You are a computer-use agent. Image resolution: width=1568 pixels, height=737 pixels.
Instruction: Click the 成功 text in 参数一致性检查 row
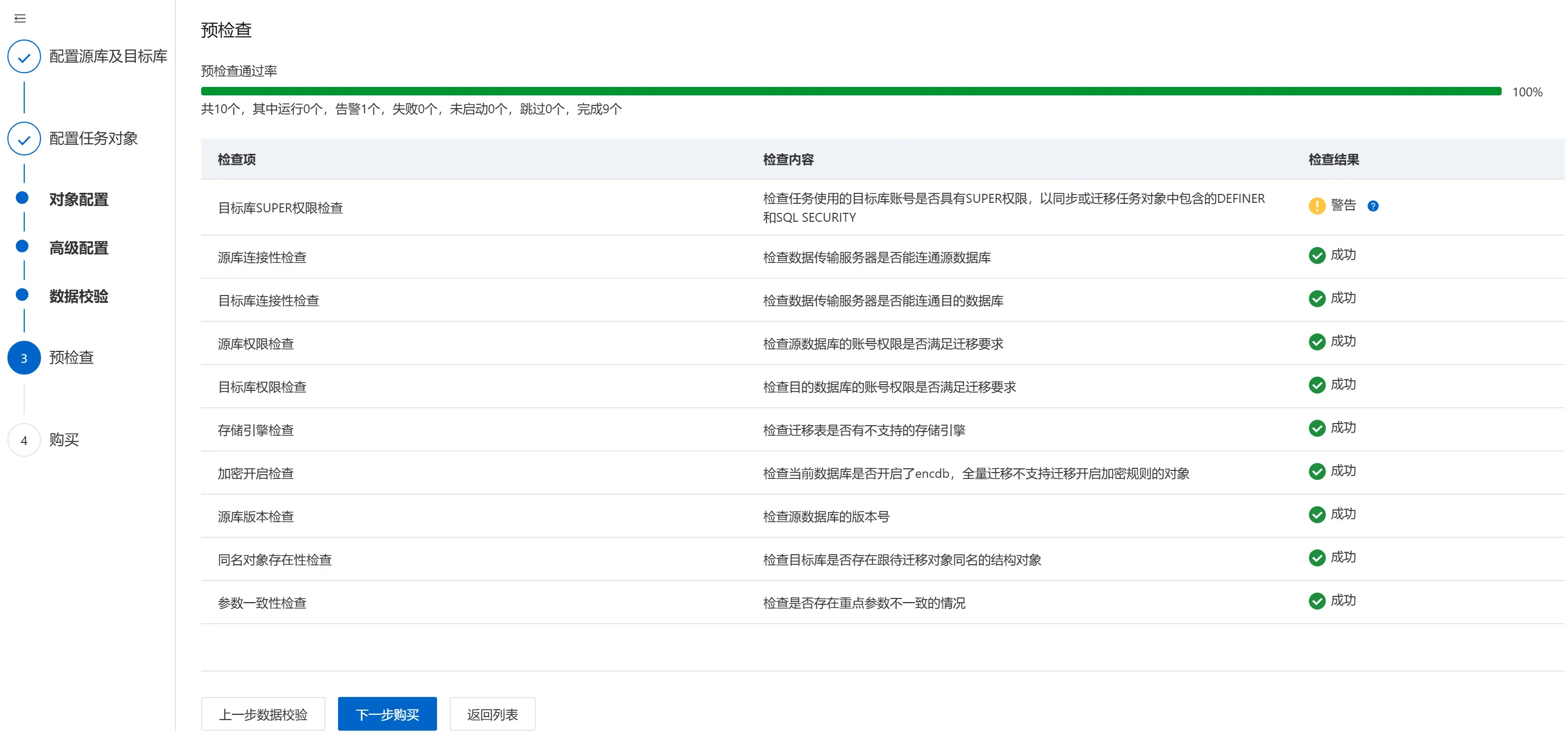coord(1343,601)
